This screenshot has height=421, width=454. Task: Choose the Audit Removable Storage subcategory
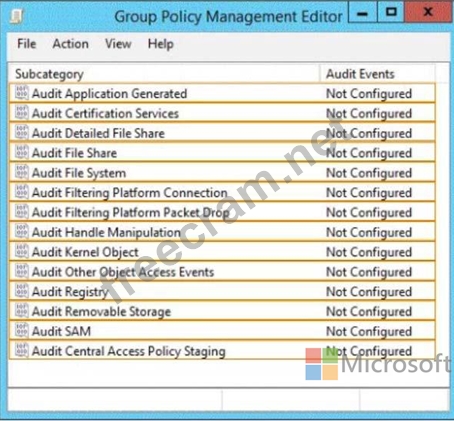coord(222,311)
